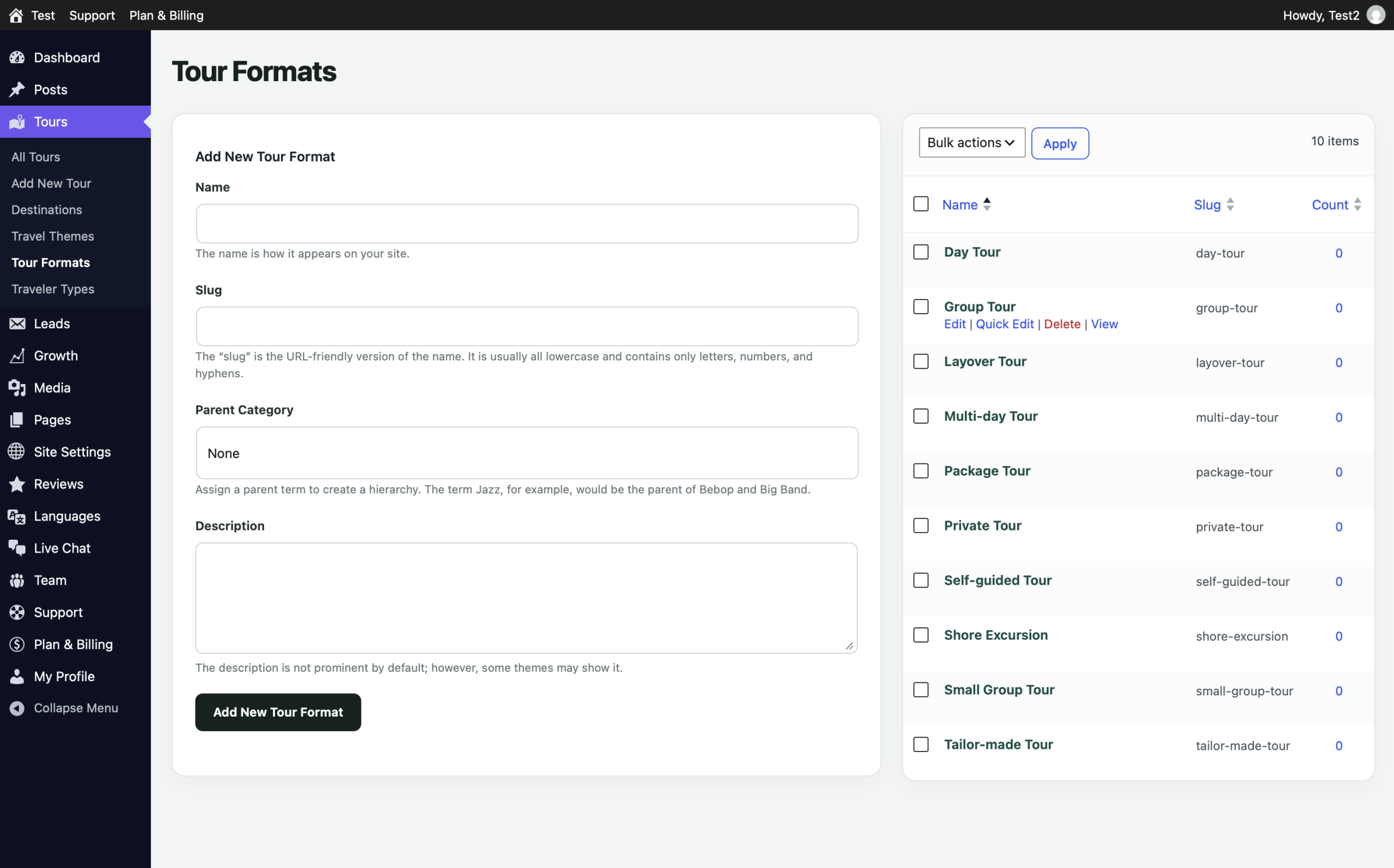Click the Delete link under Group Tour
The image size is (1394, 868).
pos(1062,324)
